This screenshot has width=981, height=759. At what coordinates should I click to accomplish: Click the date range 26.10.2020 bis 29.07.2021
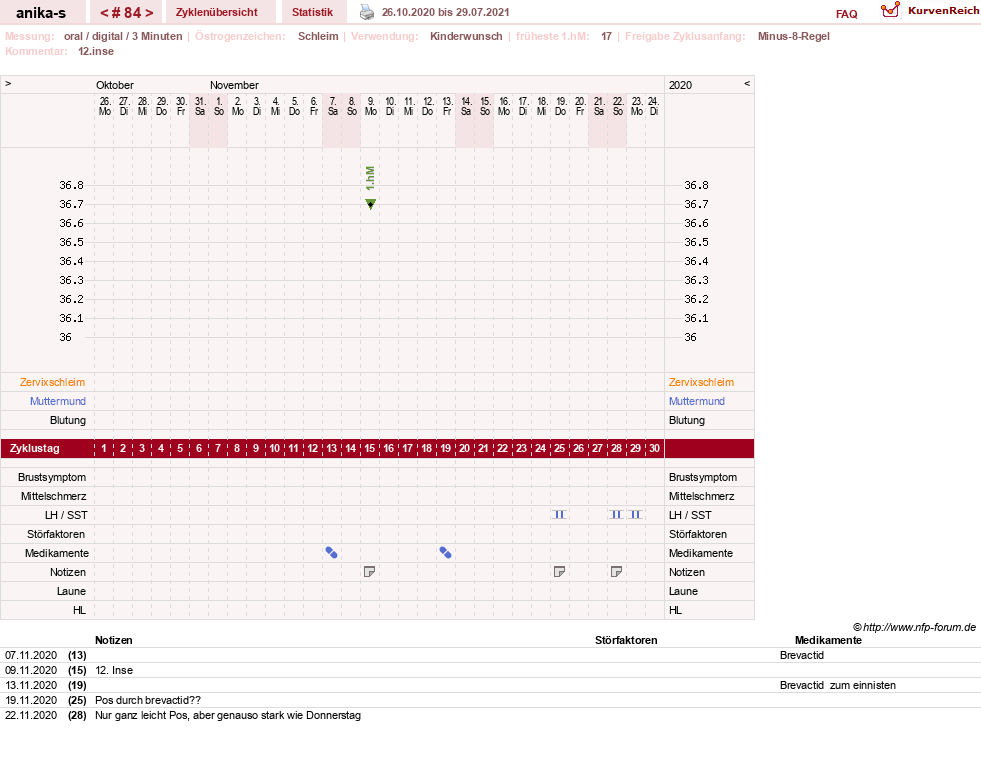click(x=445, y=12)
